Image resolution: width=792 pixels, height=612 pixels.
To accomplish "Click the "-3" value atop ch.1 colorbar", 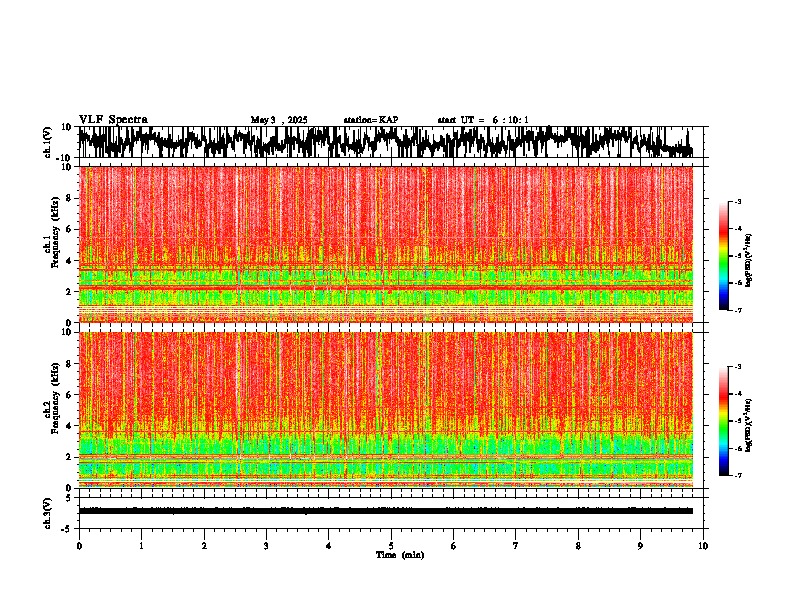I will coord(737,202).
